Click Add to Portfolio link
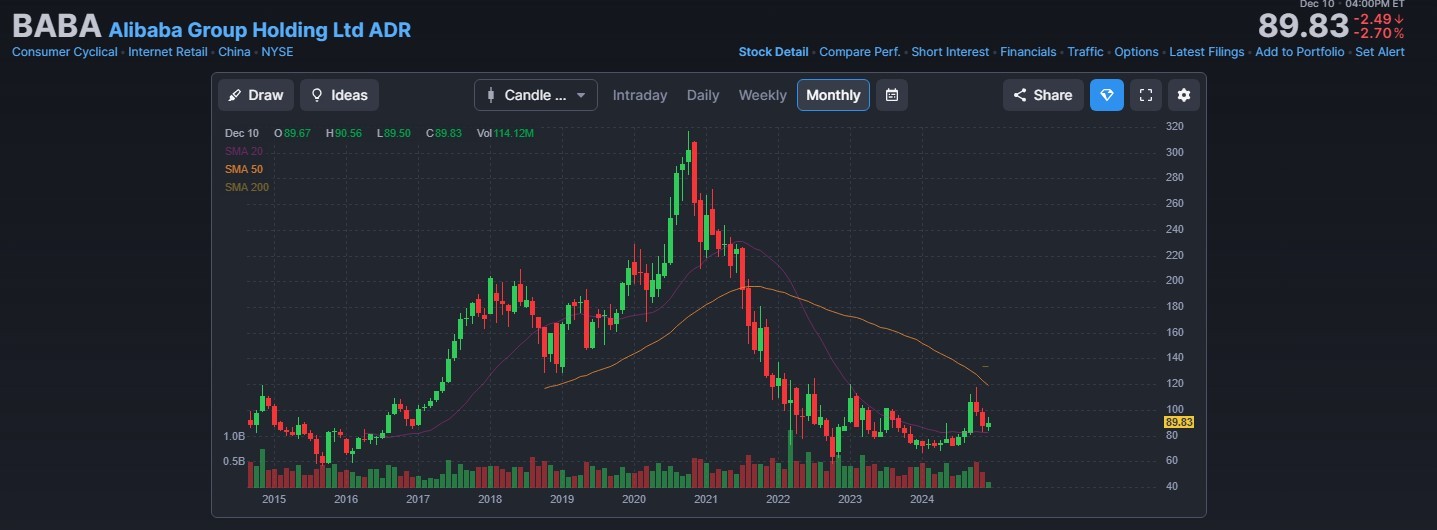Screen dimensions: 1437x530 [x=1300, y=52]
